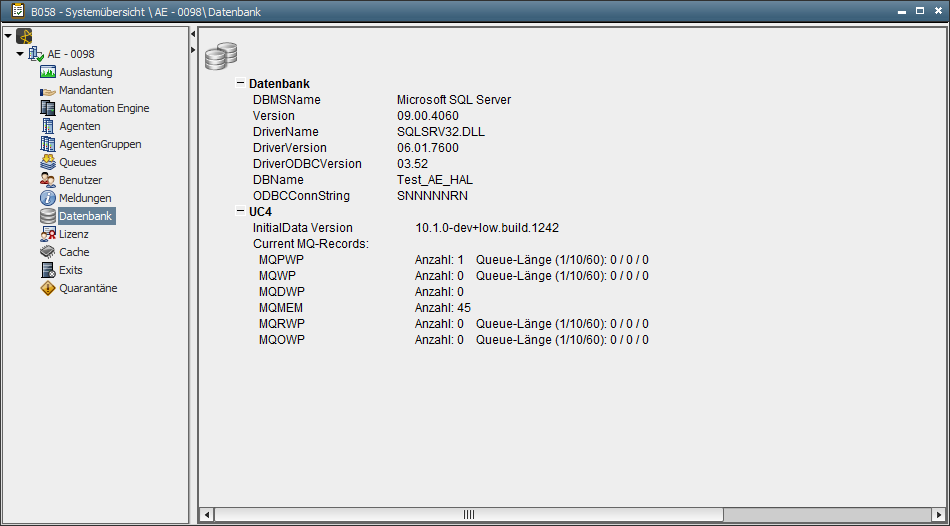Open the Automation Engine entry
This screenshot has height=526, width=950.
pos(104,108)
